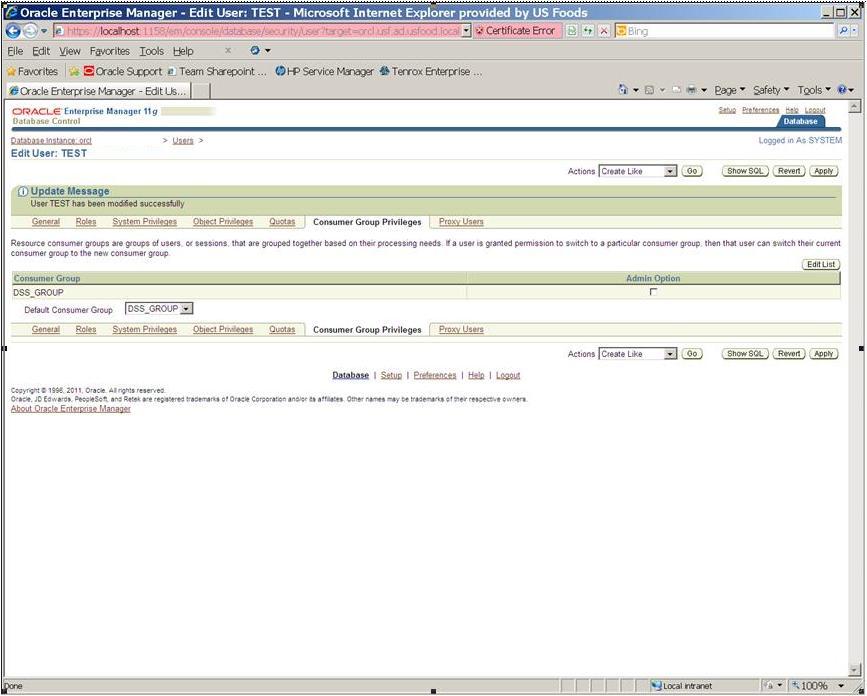Image resolution: width=867 pixels, height=696 pixels.
Task: Click the Favorites star button
Action: pos(32,71)
